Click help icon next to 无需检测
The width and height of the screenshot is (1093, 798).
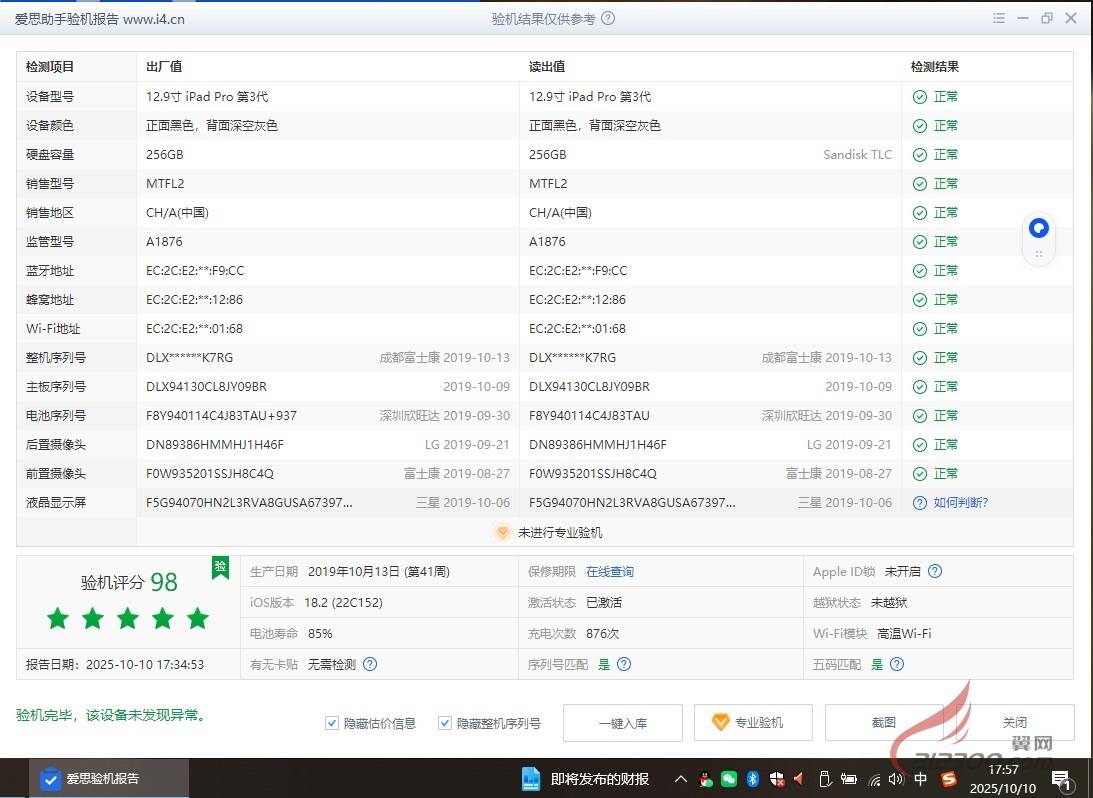tap(370, 664)
